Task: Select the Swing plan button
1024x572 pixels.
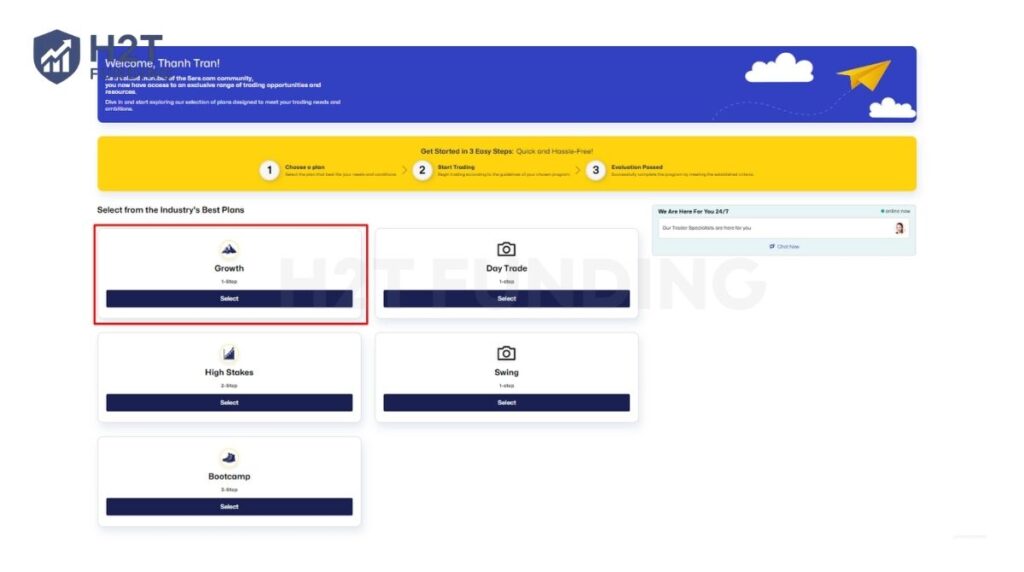Action: (506, 402)
